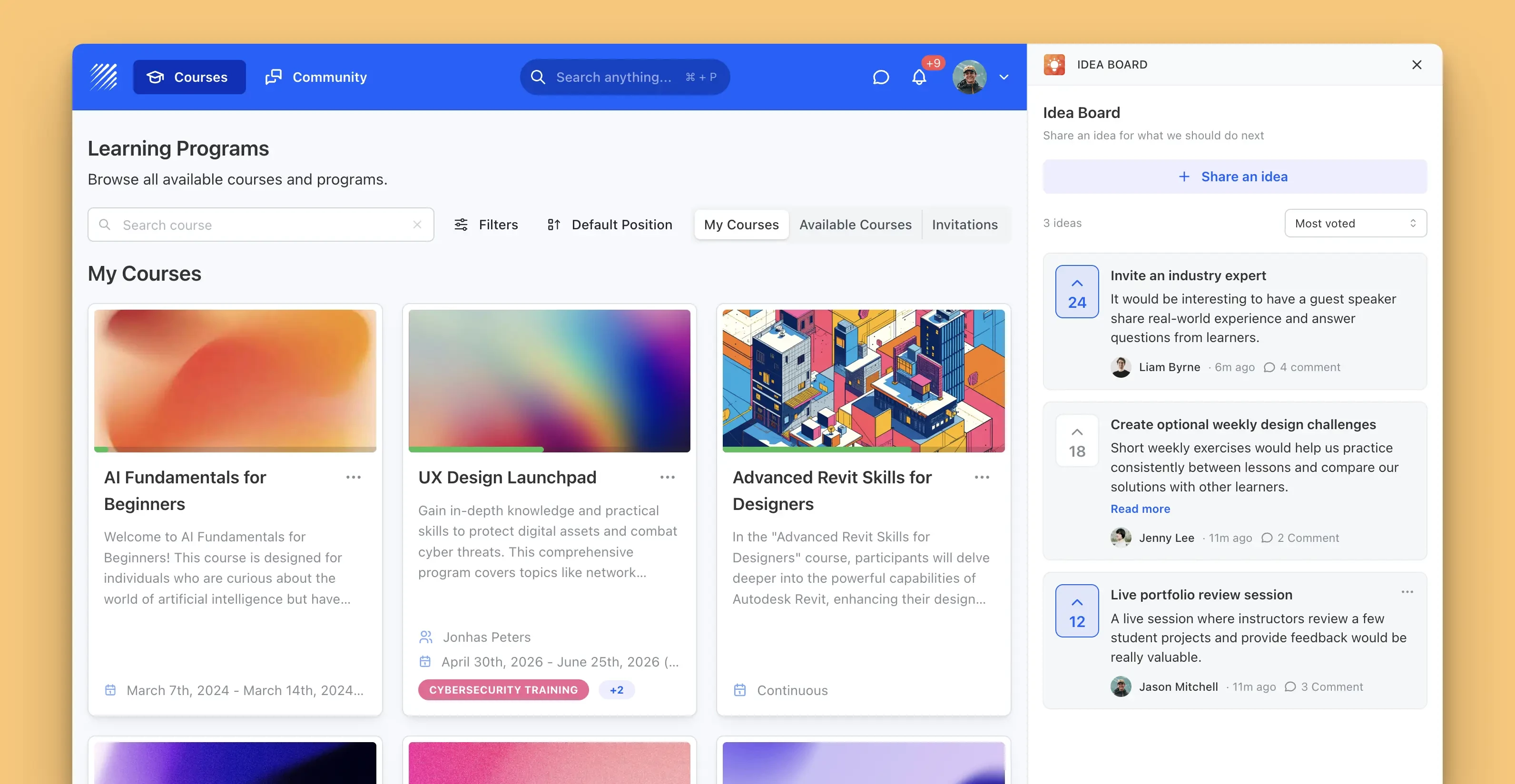The width and height of the screenshot is (1515, 784).
Task: Click the Invite an industry expert title
Action: (x=1188, y=275)
